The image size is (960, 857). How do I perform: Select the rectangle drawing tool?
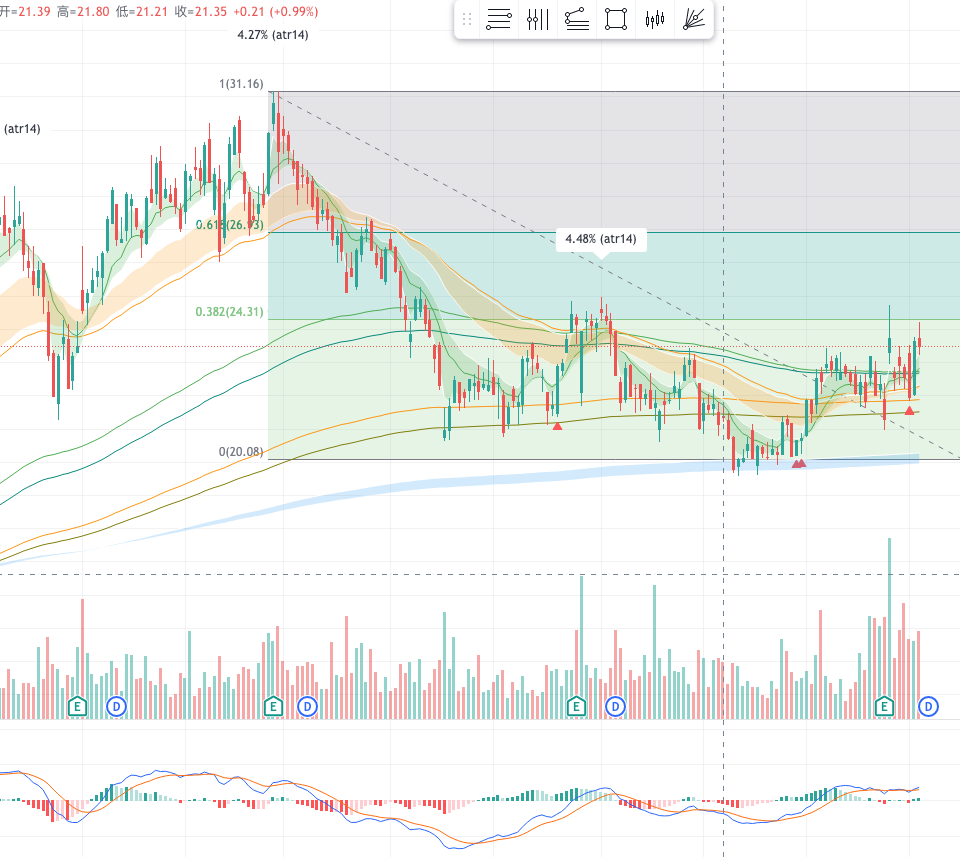616,20
